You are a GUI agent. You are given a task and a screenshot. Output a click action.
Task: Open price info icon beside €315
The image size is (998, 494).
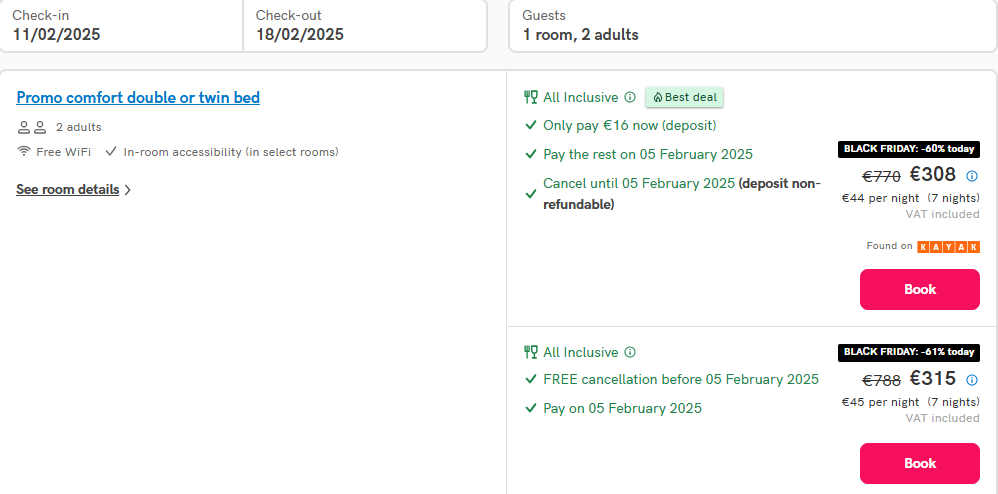[972, 380]
